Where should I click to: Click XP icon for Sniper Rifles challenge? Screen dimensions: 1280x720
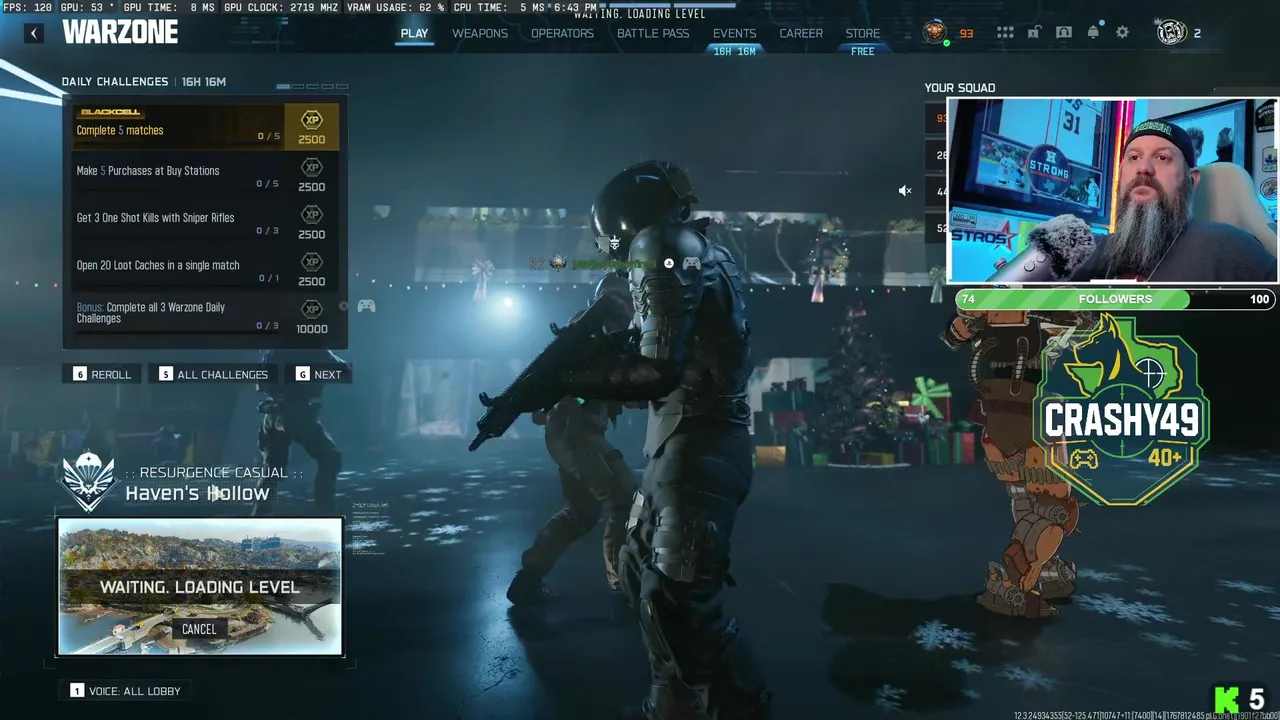coord(312,215)
